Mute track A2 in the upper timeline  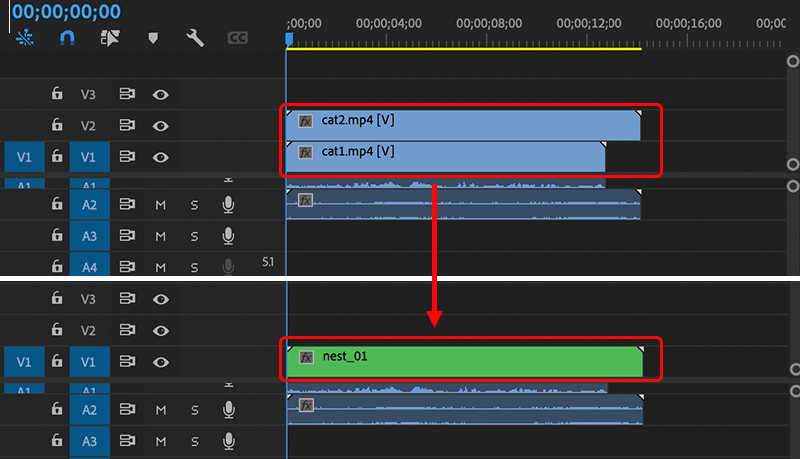(160, 205)
